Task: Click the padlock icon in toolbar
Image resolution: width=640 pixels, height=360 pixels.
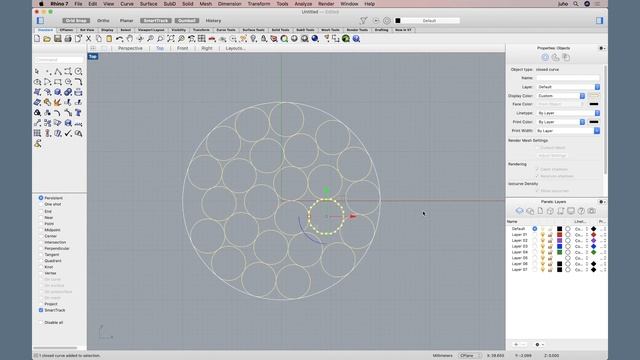Action: pyautogui.click(x=264, y=39)
